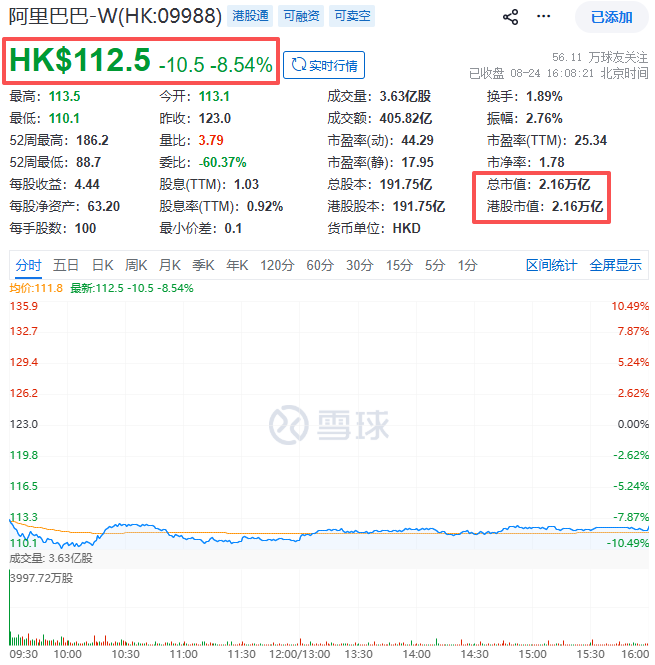Screen dimensions: 655x665
Task: Click the 市盈率(静) value 17.95
Action: [x=417, y=162]
